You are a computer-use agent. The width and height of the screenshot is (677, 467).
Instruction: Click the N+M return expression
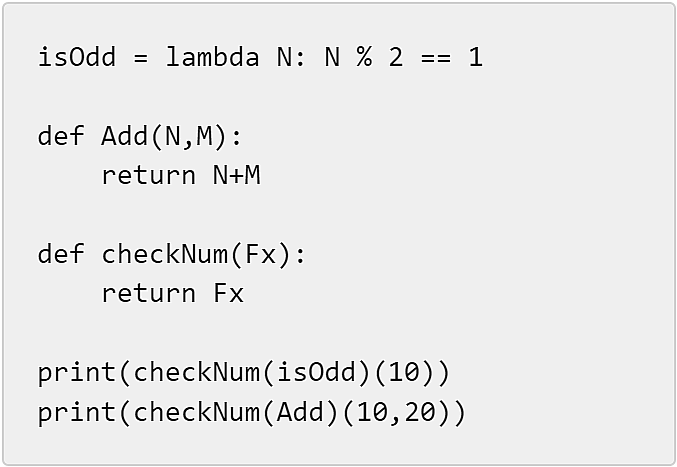click(237, 176)
